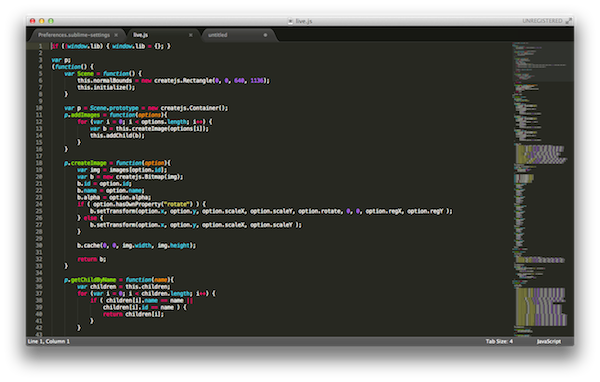This screenshot has height=382, width=600.
Task: Click 'p.getChildByName' function name
Action: pyautogui.click(x=90, y=280)
